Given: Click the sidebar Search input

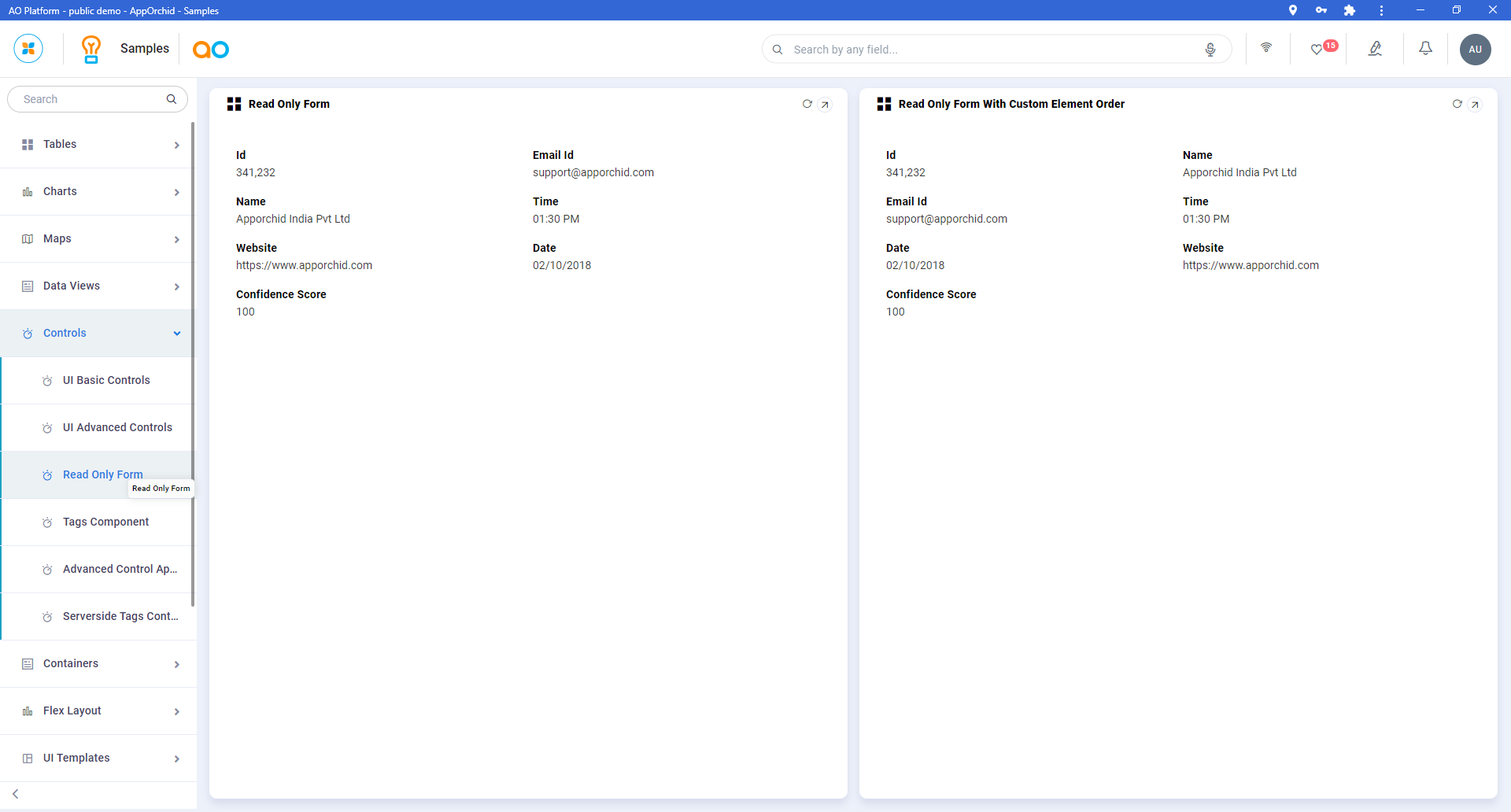Looking at the screenshot, I should pos(91,99).
